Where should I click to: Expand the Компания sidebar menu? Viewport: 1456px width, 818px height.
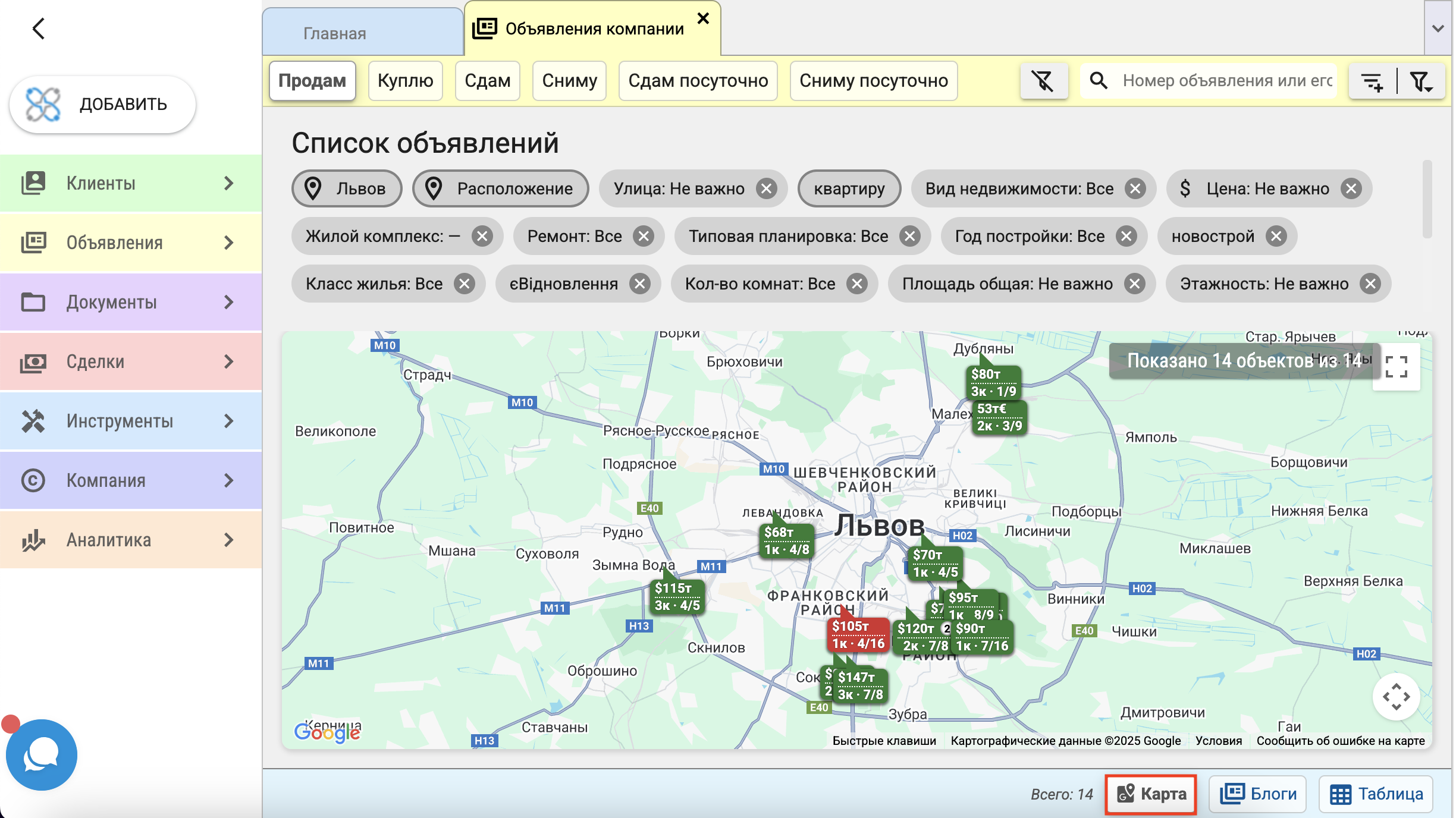(131, 480)
